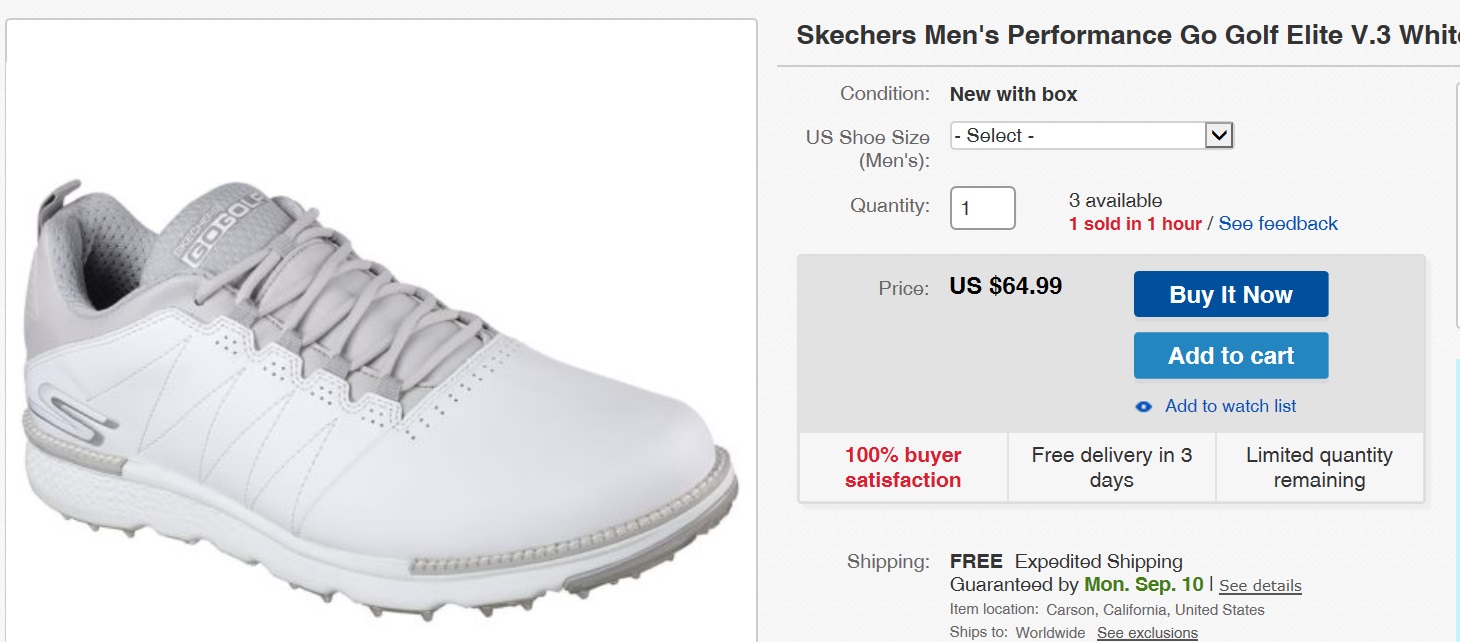The width and height of the screenshot is (1460, 642).
Task: Click the US $64.99 price
Action: click(1005, 286)
